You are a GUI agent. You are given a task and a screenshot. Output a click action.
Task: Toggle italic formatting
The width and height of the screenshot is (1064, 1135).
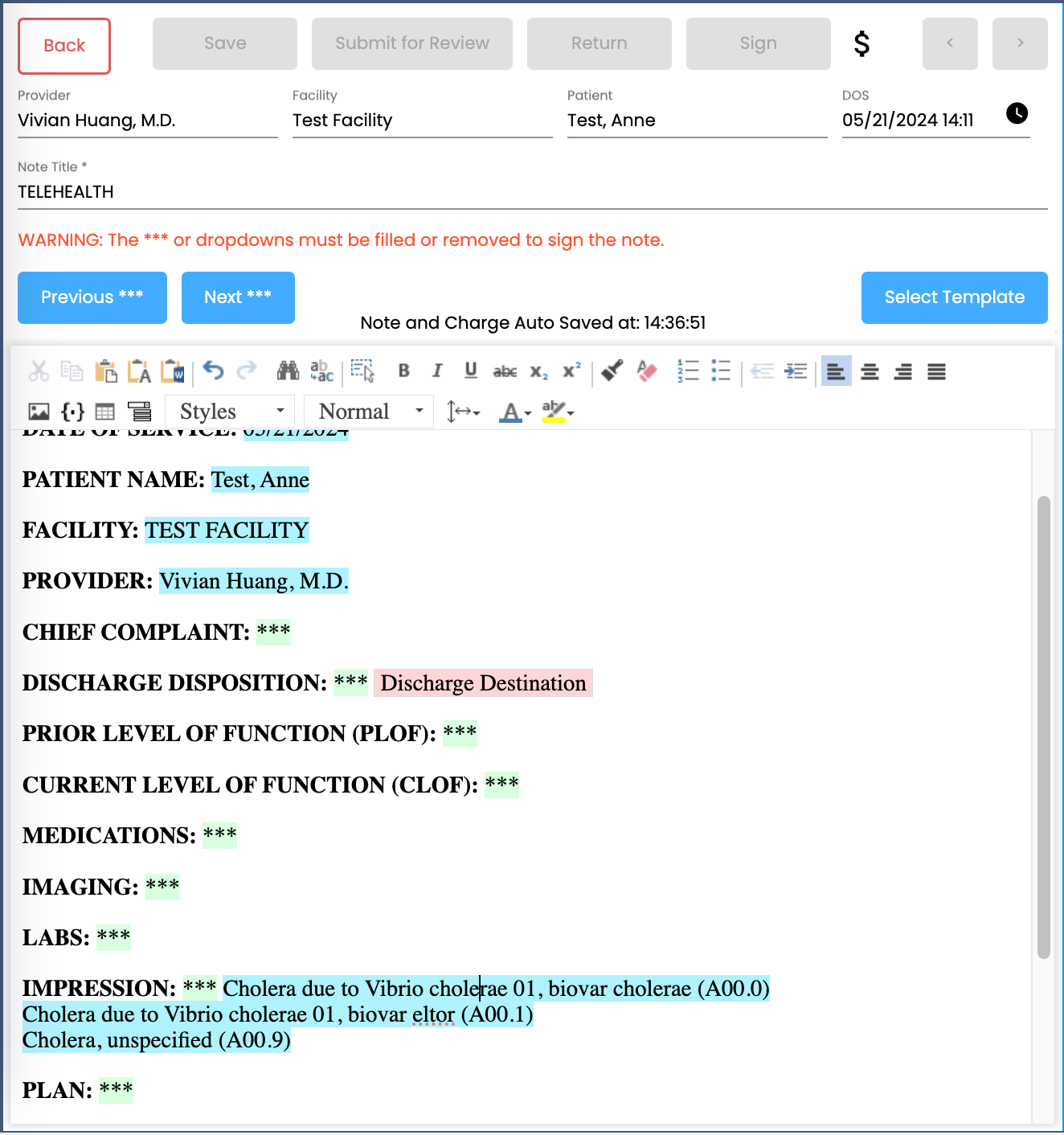click(x=437, y=371)
